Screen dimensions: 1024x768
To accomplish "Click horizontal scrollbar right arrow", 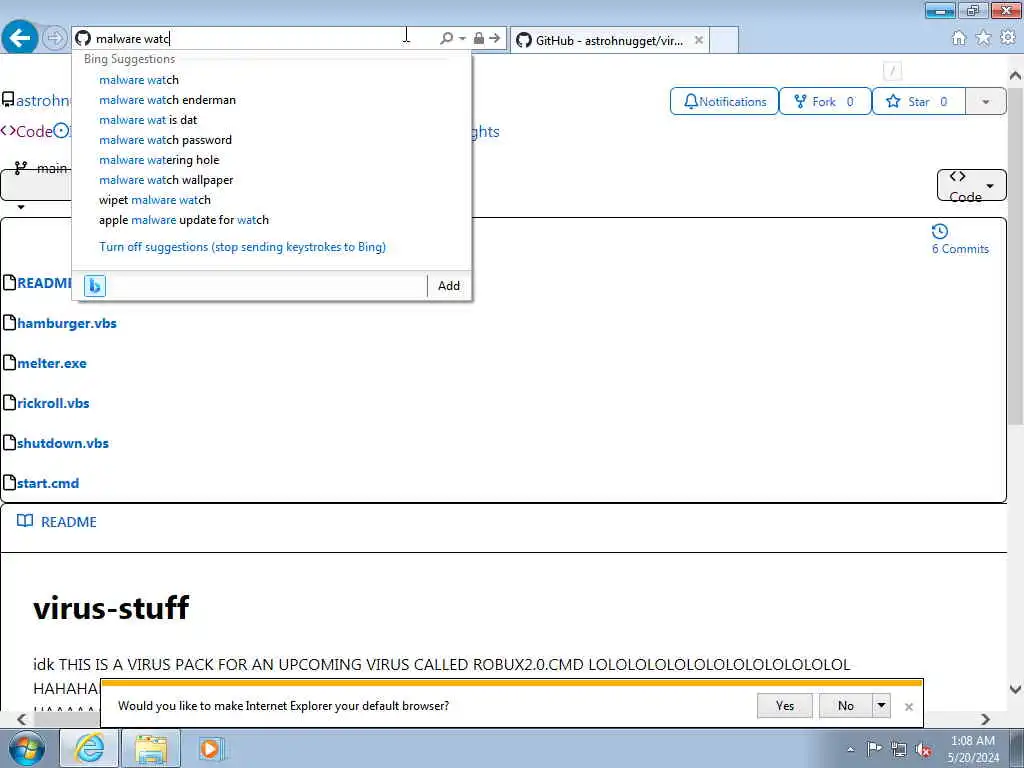I will (985, 720).
